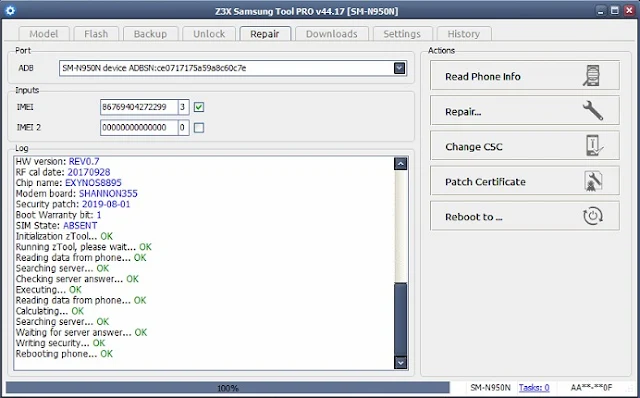Maximize the Z3X Samsung Tool window
Viewport: 640px width, 398px height.
tap(615, 11)
